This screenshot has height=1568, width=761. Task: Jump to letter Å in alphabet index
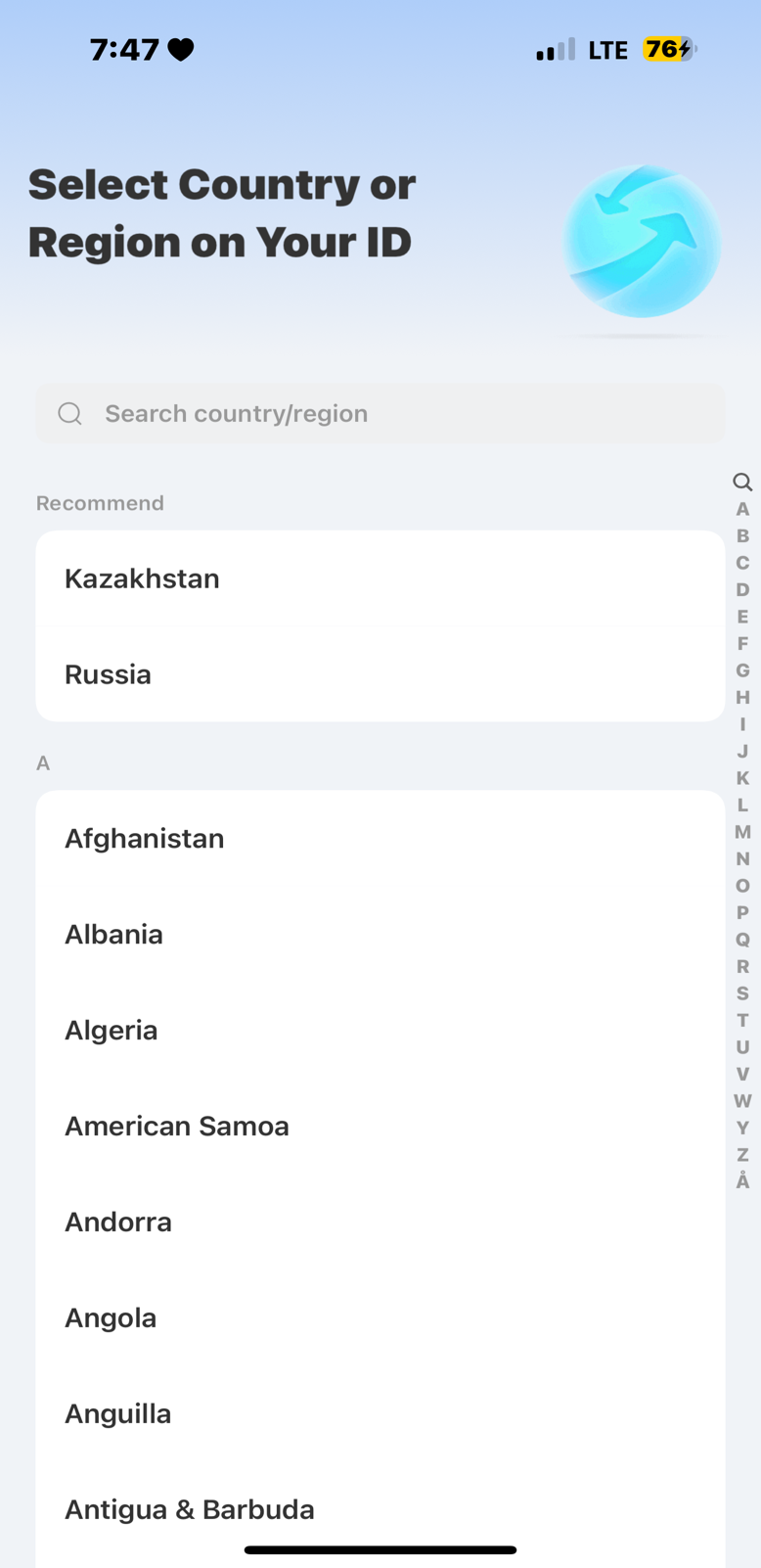click(742, 1181)
